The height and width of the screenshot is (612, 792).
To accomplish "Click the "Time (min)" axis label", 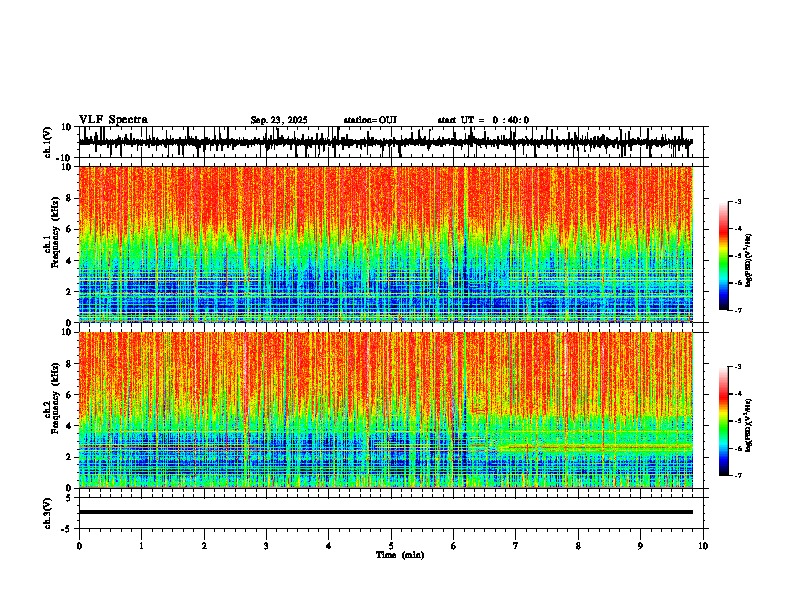I will pyautogui.click(x=400, y=555).
